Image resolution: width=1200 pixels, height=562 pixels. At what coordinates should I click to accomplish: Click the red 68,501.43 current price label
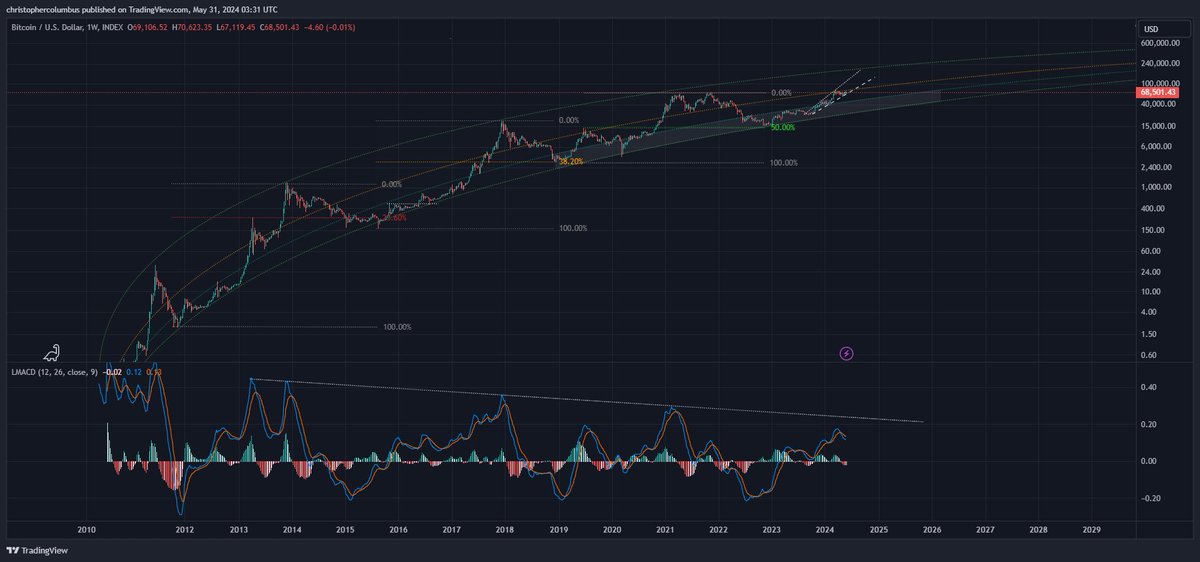tap(1159, 92)
